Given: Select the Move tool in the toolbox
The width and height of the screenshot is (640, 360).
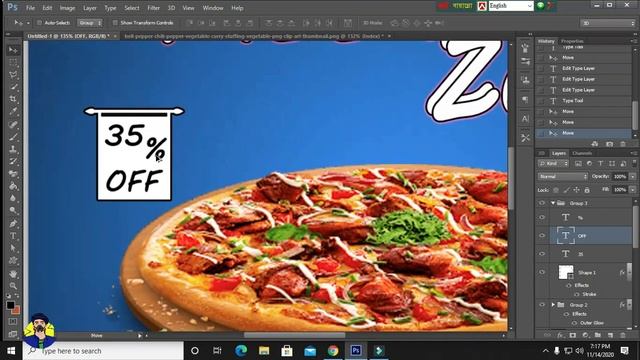Looking at the screenshot, I should 13,50.
